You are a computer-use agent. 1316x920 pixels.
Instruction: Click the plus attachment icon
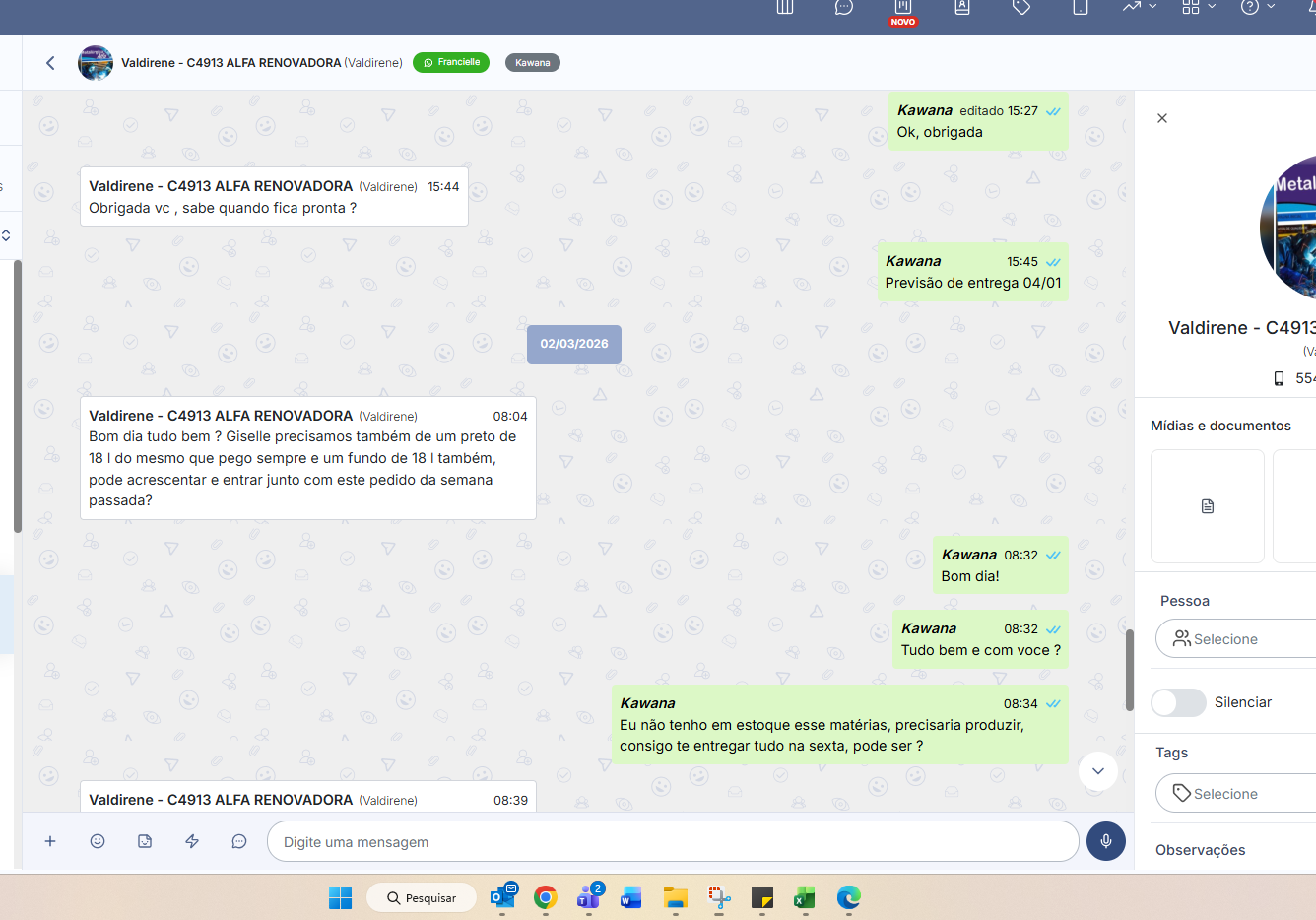(50, 841)
